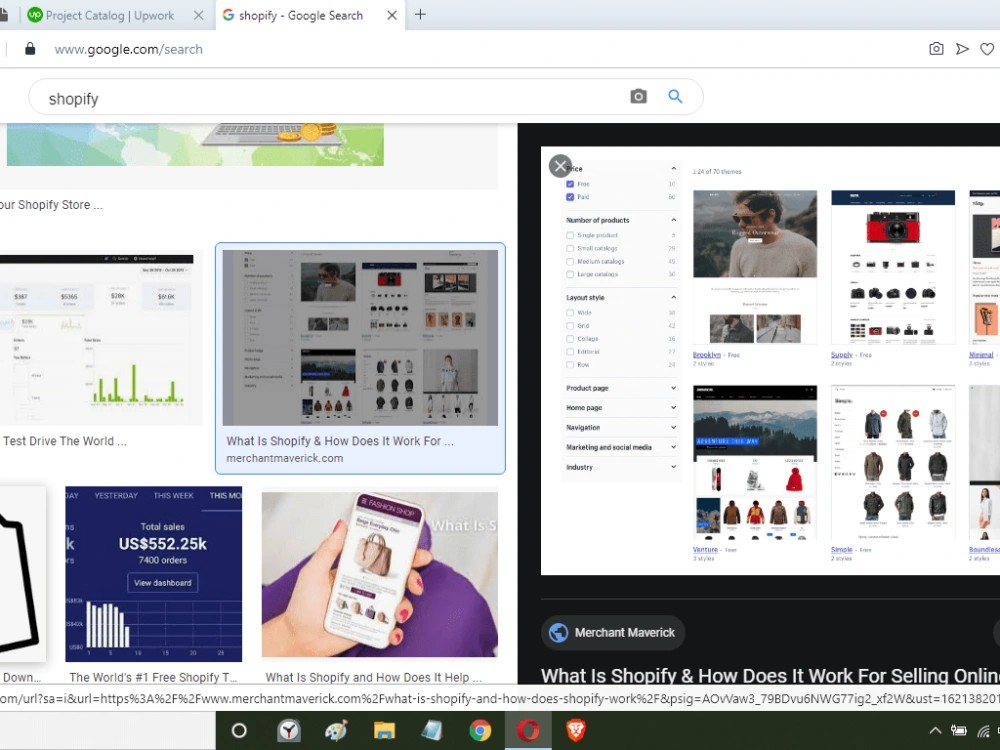This screenshot has width=1000, height=750.
Task: Open 'What Is Shopify & How Does It Work For' caption
Action: click(x=340, y=441)
